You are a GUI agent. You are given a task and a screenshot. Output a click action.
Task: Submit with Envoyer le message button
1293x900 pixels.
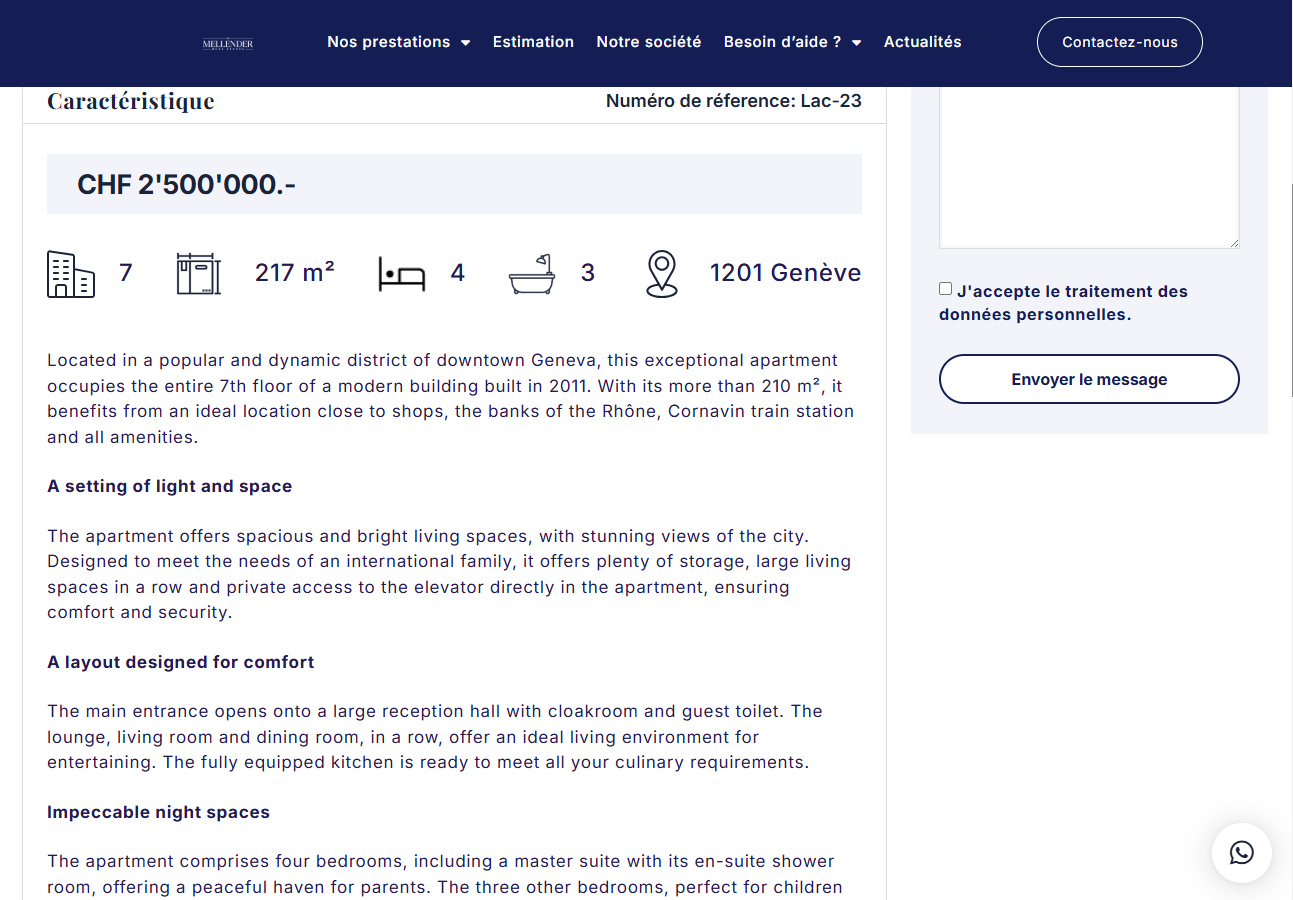(x=1089, y=379)
